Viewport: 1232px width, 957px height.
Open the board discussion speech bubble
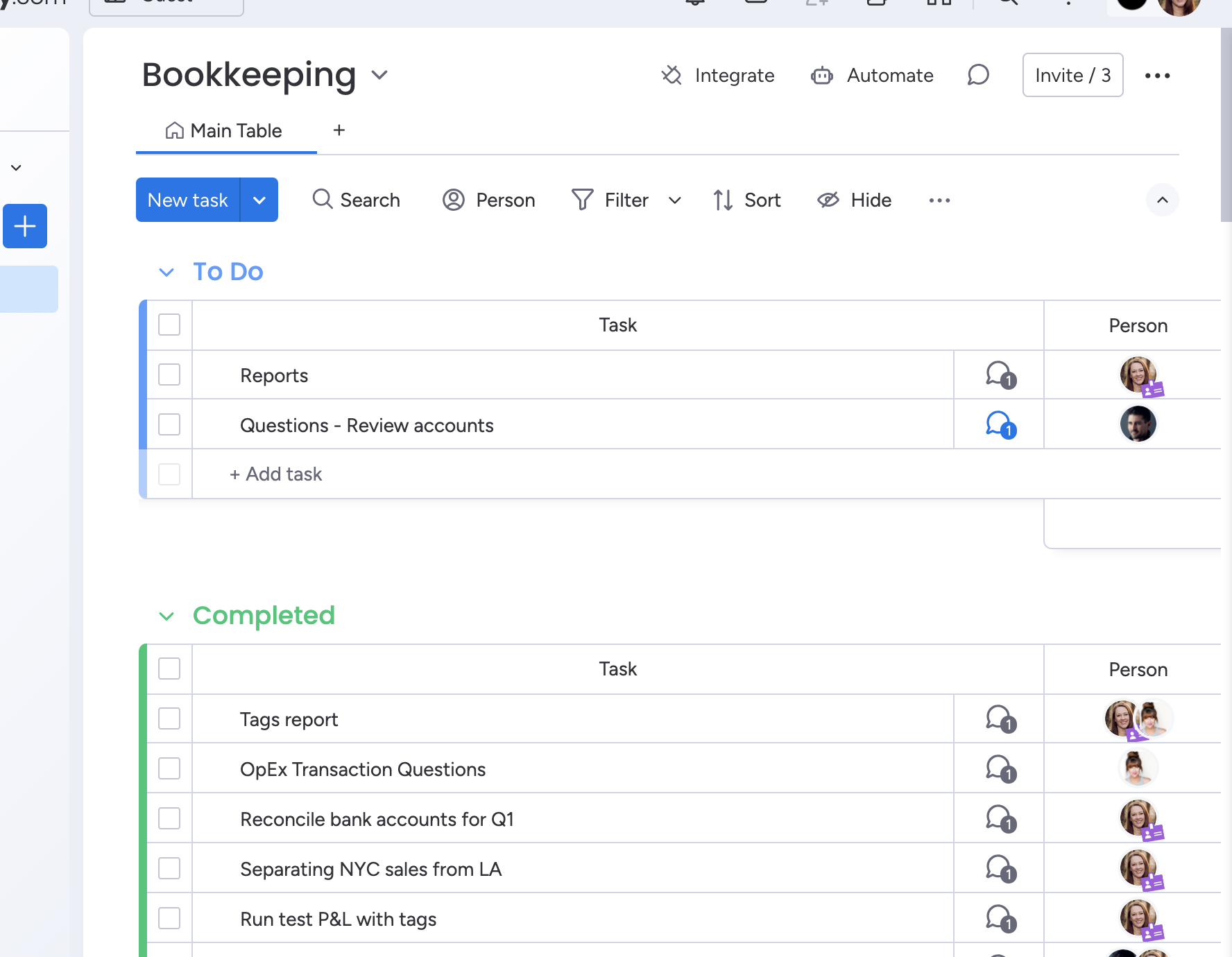978,75
